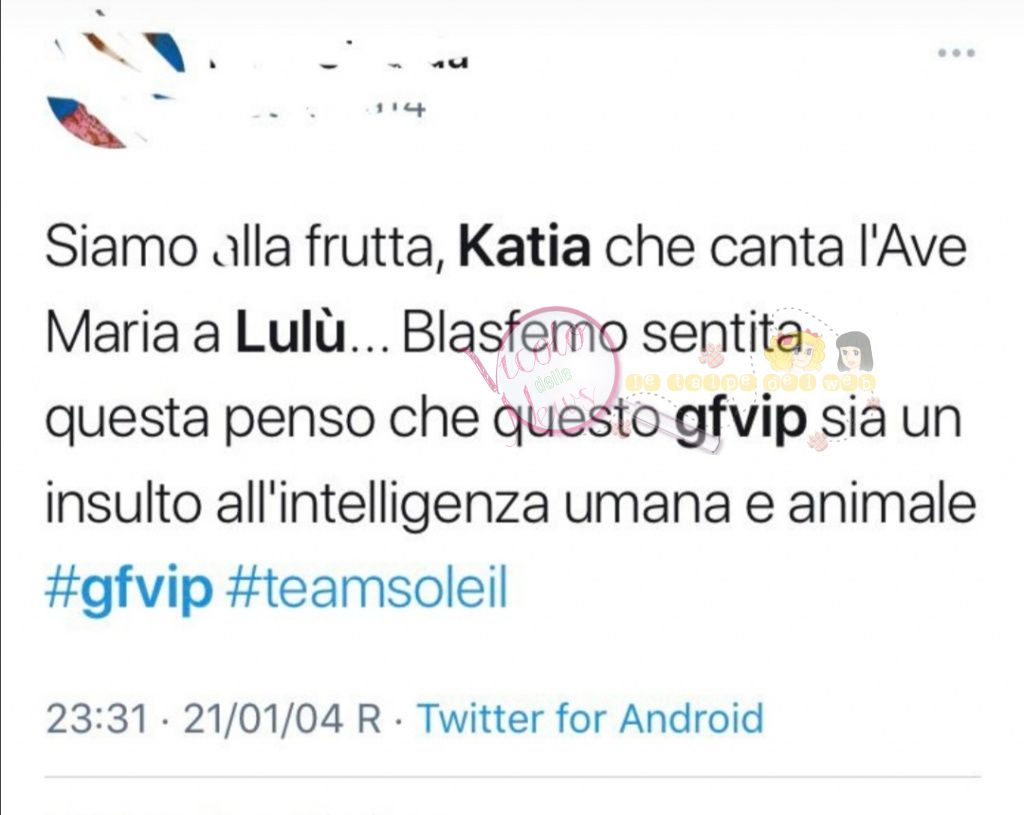The height and width of the screenshot is (815, 1024).
Task: Click the dark-haired cartoon girl face
Action: (852, 353)
